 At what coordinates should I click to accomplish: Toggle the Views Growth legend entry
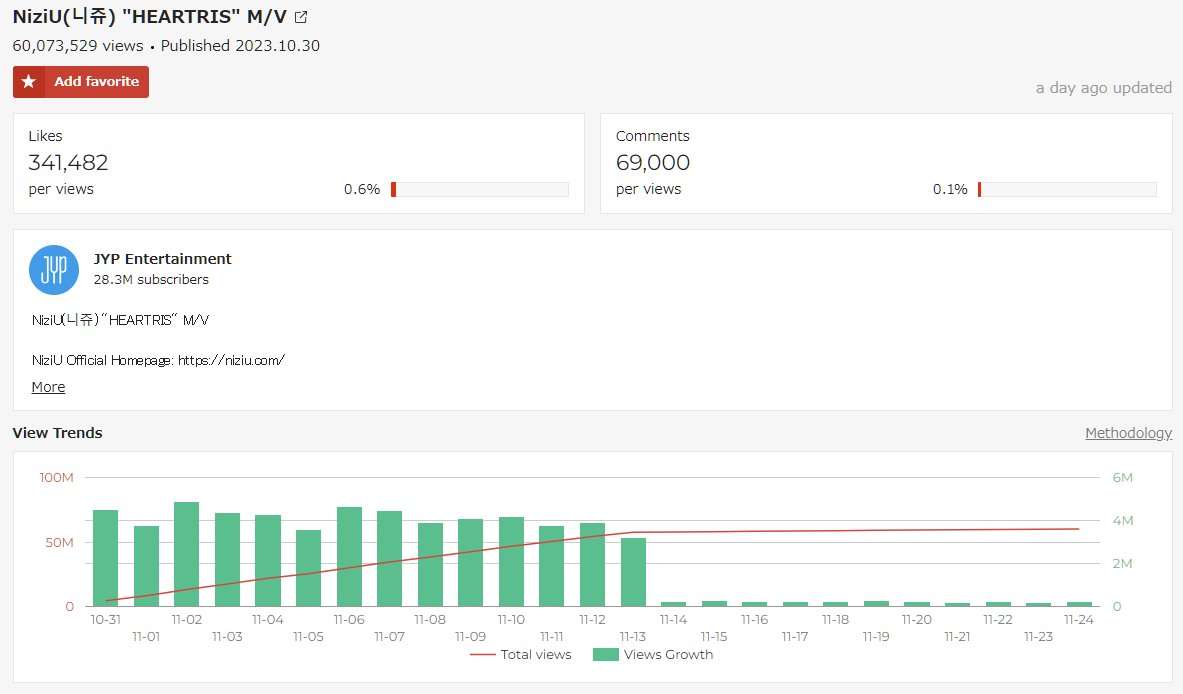click(653, 654)
